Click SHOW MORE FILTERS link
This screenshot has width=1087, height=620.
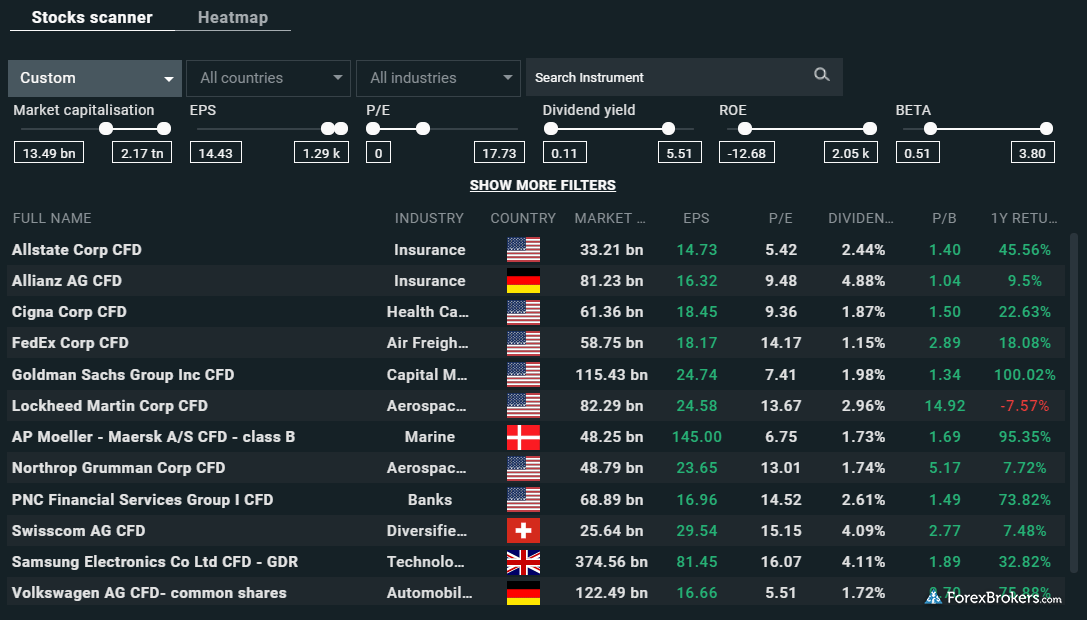click(x=543, y=185)
